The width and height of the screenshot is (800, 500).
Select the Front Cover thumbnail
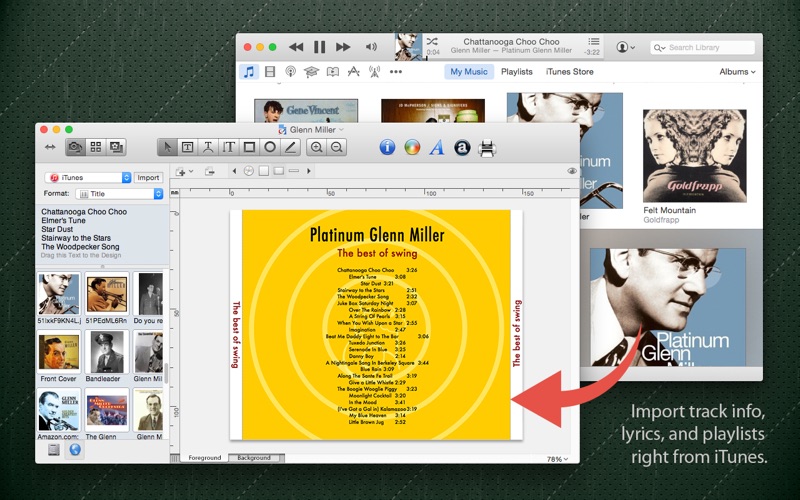[59, 352]
